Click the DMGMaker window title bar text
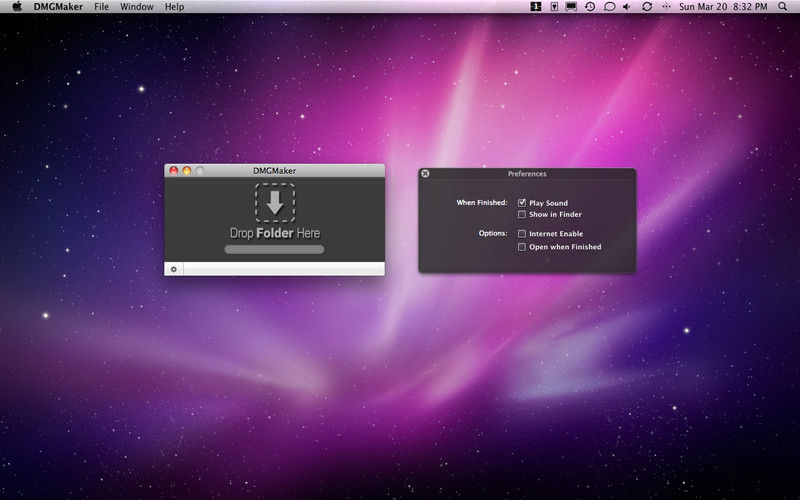800x500 pixels. 274,170
